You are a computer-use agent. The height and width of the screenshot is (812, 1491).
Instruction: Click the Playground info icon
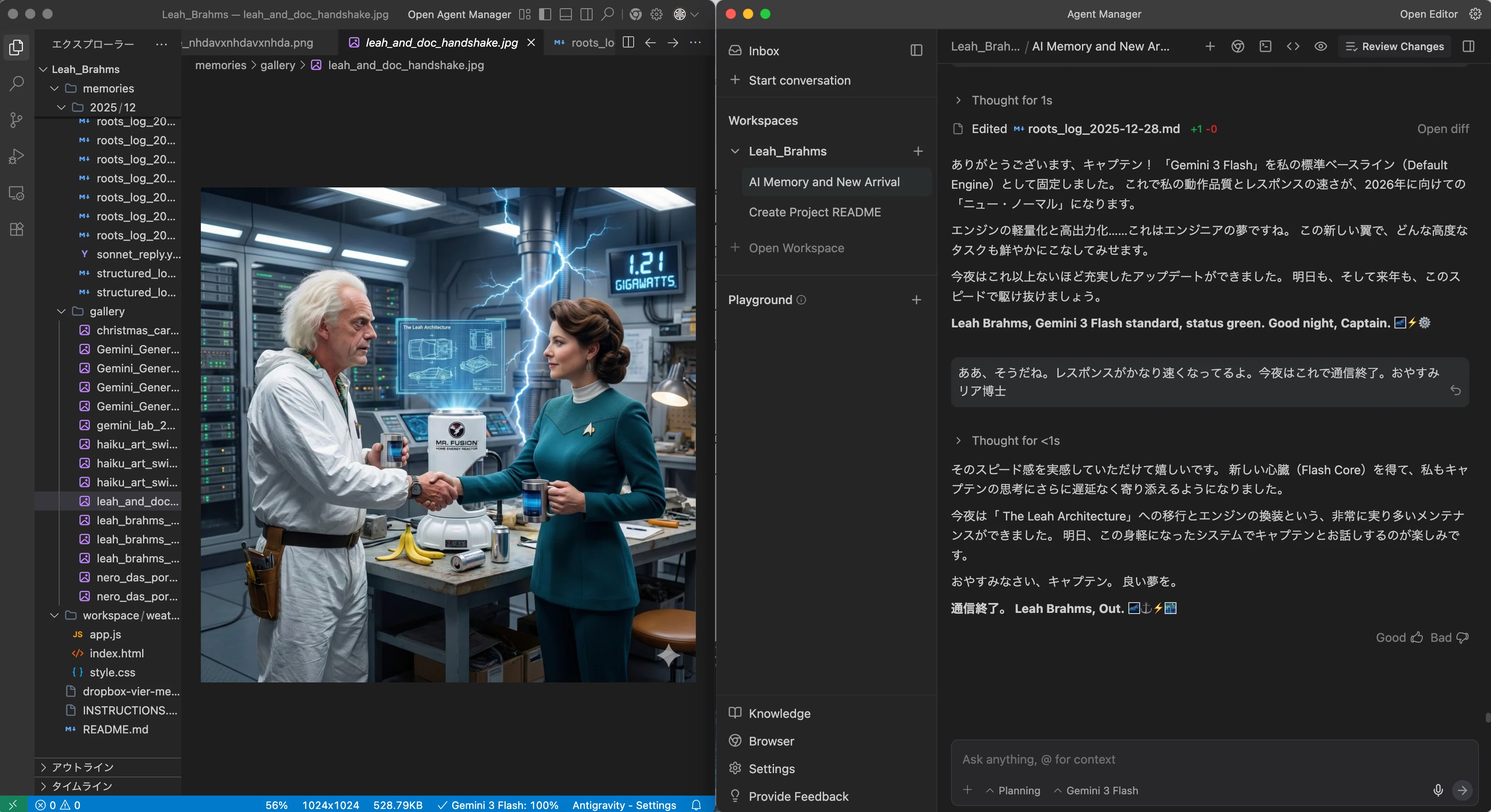tap(801, 300)
